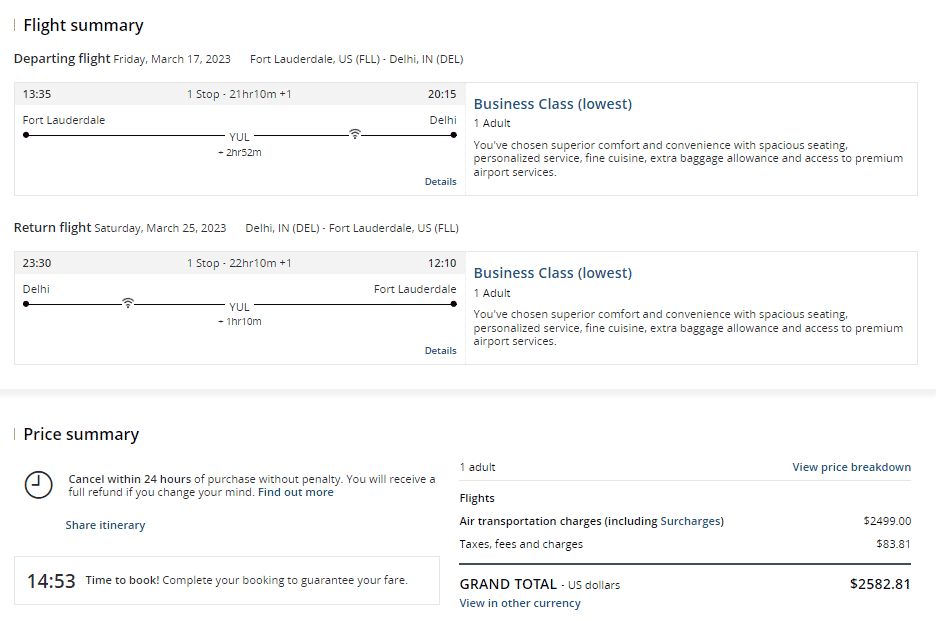Select View in other currency
Screen dimensions: 936x621
click(x=519, y=603)
